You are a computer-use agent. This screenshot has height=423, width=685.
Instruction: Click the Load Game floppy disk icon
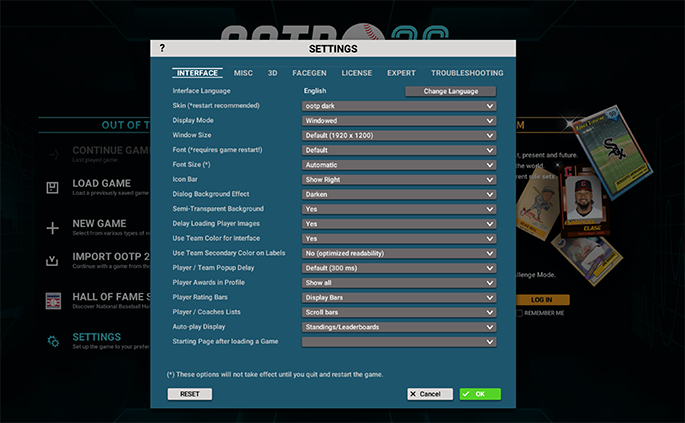pyautogui.click(x=52, y=187)
